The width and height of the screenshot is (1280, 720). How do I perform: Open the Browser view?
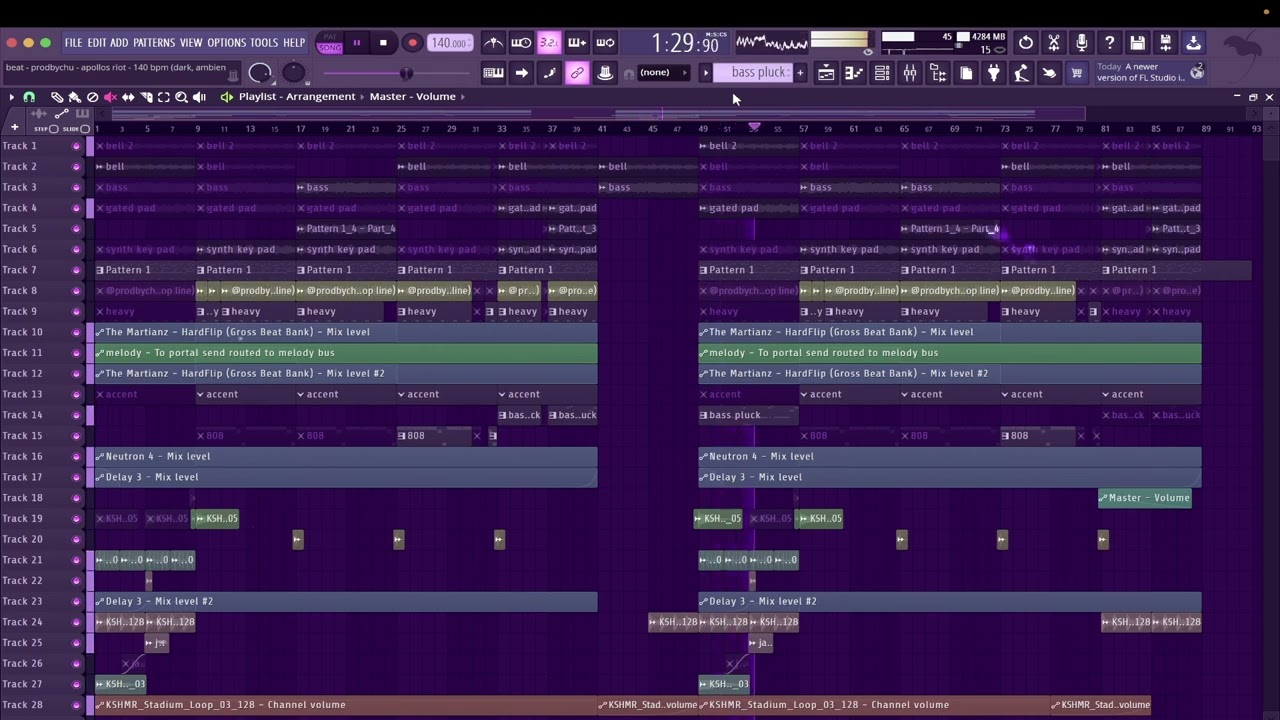pyautogui.click(x=938, y=73)
